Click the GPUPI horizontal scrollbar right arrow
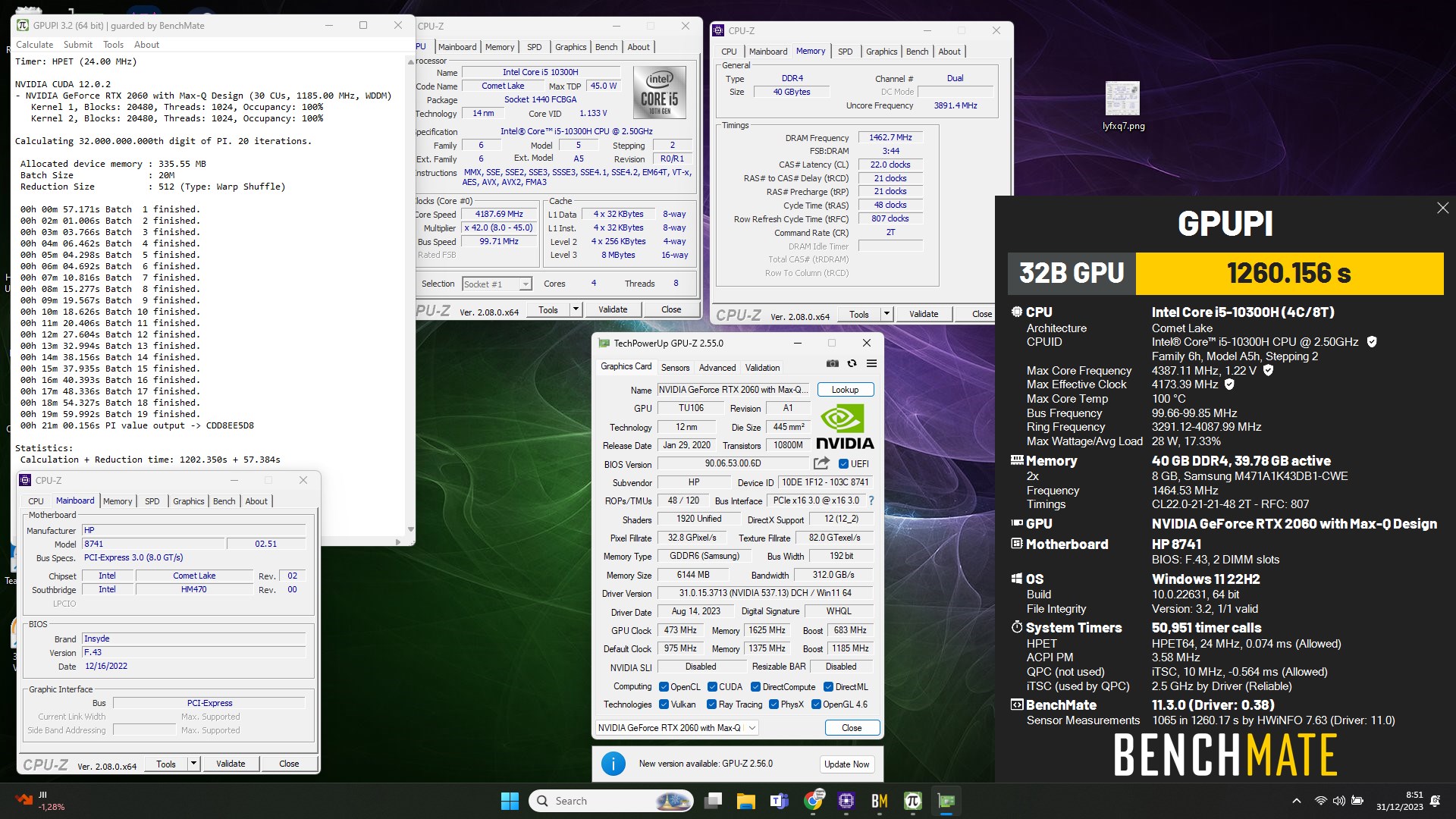The width and height of the screenshot is (1456, 819). (x=397, y=541)
